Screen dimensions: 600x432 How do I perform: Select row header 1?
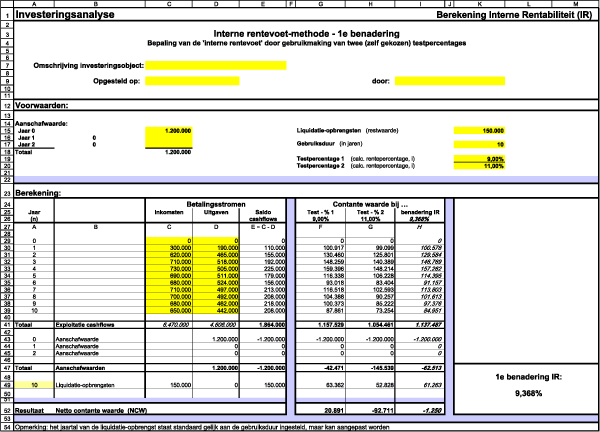[x=7, y=15]
